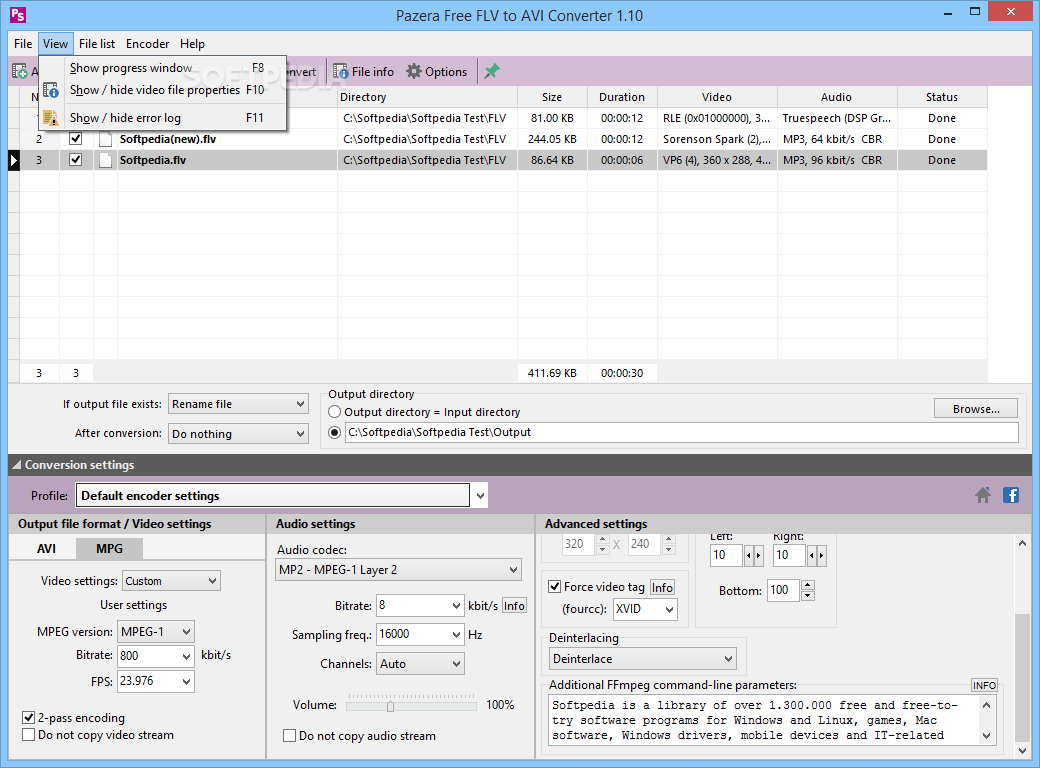Click Info button beside Force video tag
The image size is (1040, 768).
coord(662,587)
